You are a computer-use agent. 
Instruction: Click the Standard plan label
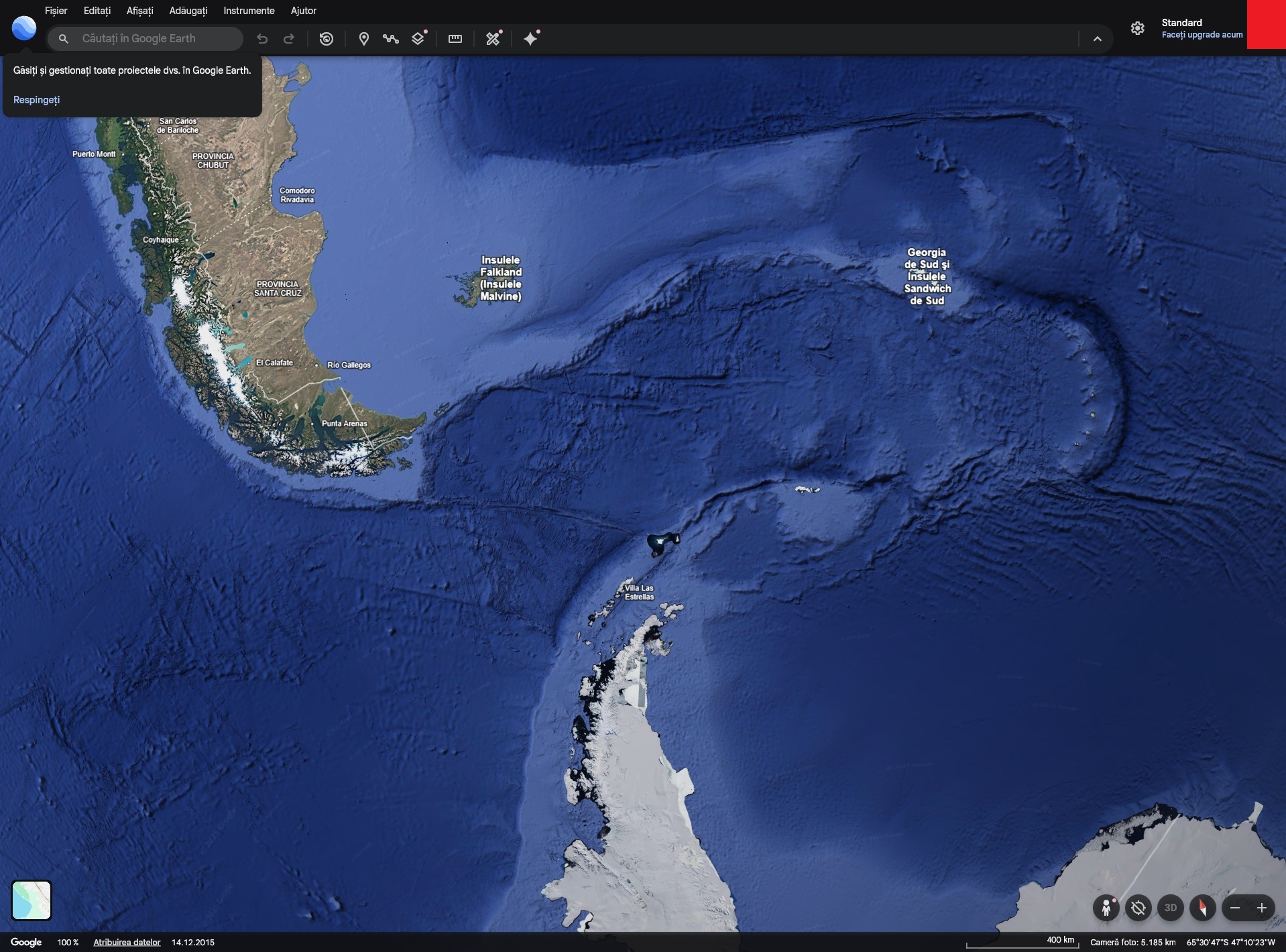coord(1181,23)
